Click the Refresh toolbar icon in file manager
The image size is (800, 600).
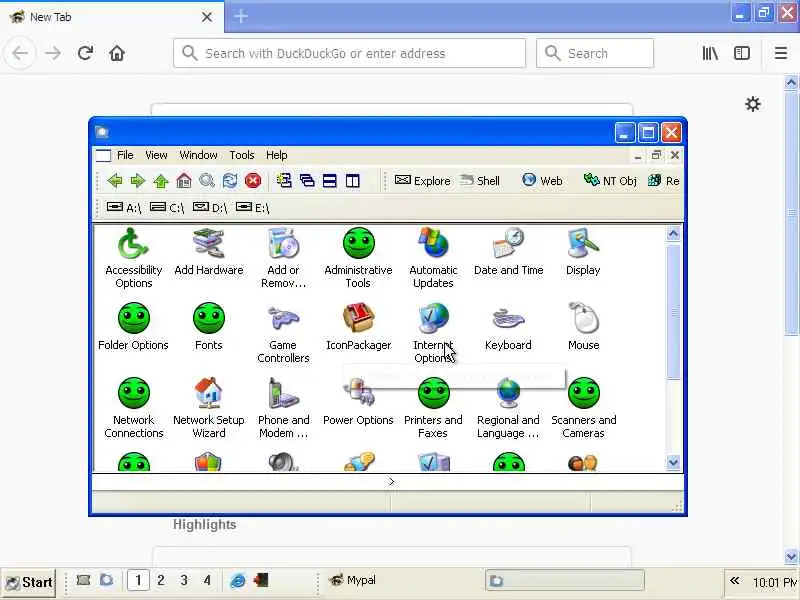(x=230, y=181)
